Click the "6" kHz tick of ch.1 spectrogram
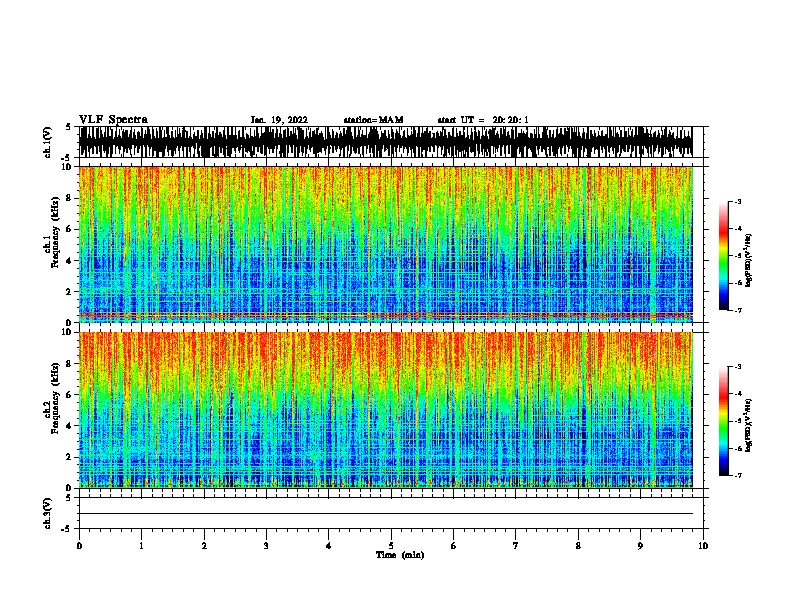This screenshot has width=792, height=612. (70, 229)
